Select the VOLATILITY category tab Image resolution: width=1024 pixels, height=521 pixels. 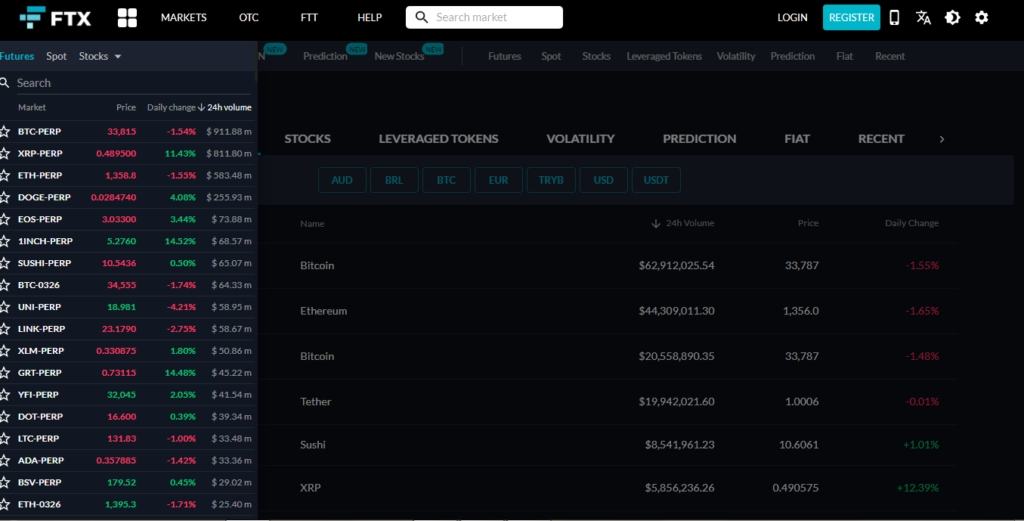(x=580, y=138)
